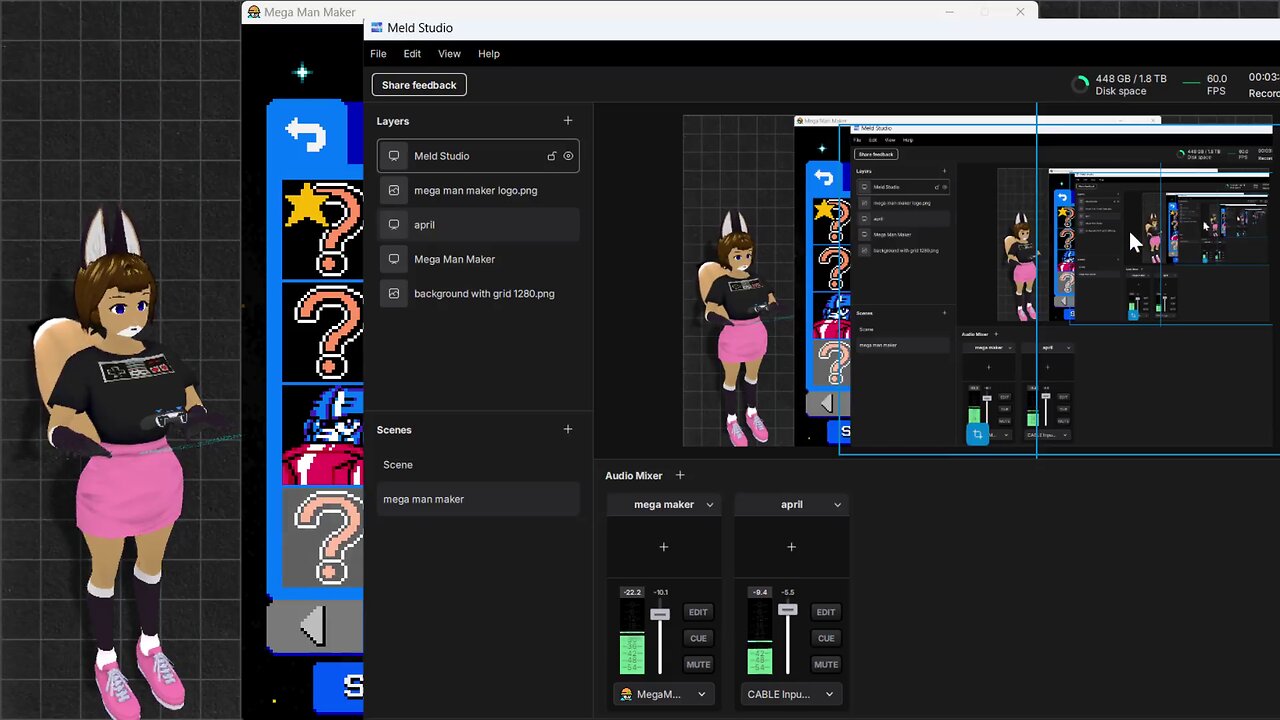
Task: Select the Mega Man Maker layer
Action: click(478, 259)
